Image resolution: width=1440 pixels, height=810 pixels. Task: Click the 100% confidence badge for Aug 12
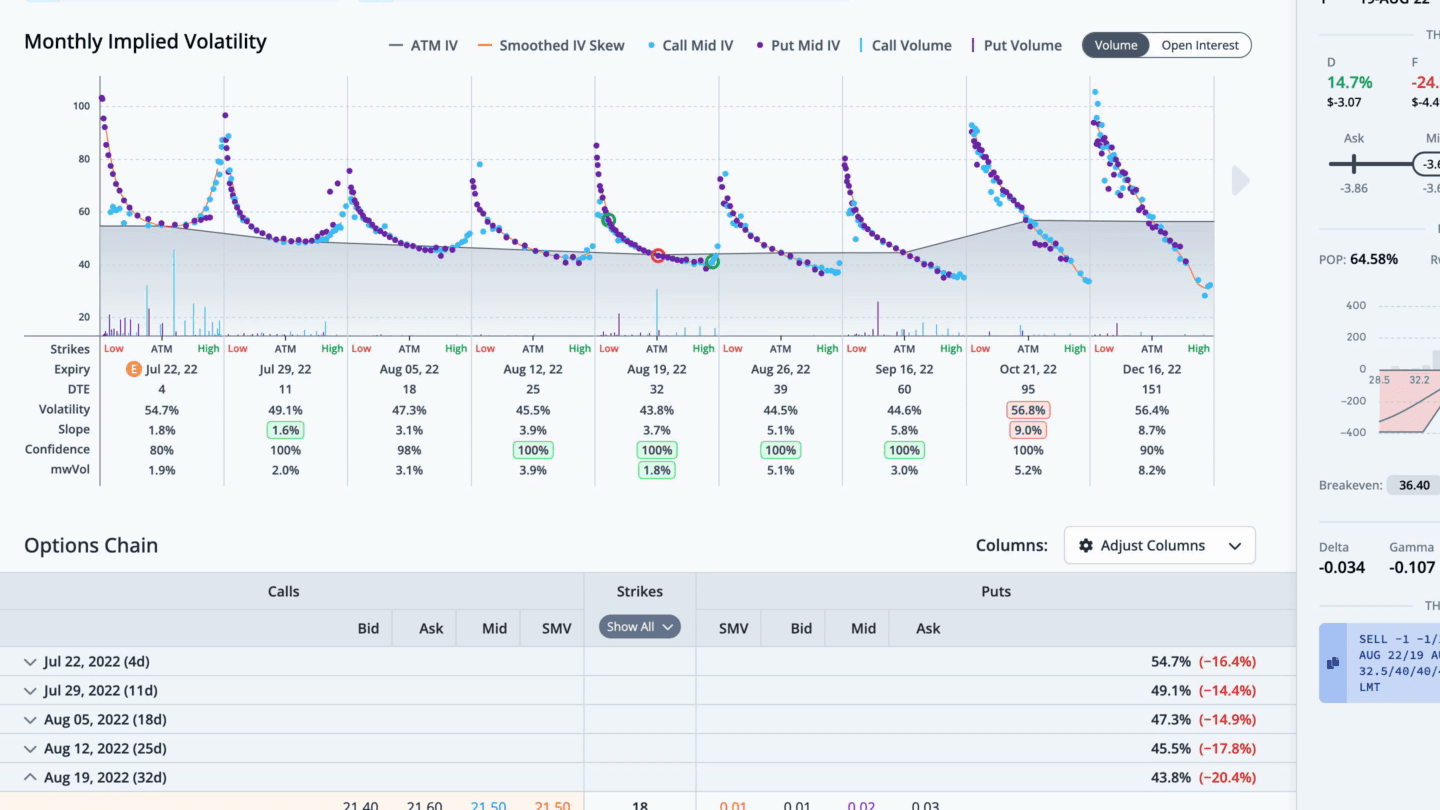tap(533, 450)
